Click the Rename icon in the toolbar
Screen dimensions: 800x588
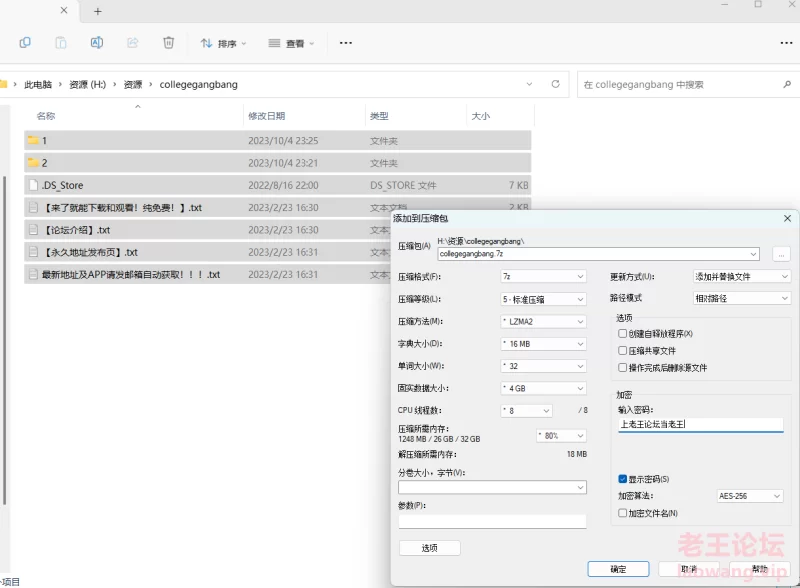[x=97, y=43]
